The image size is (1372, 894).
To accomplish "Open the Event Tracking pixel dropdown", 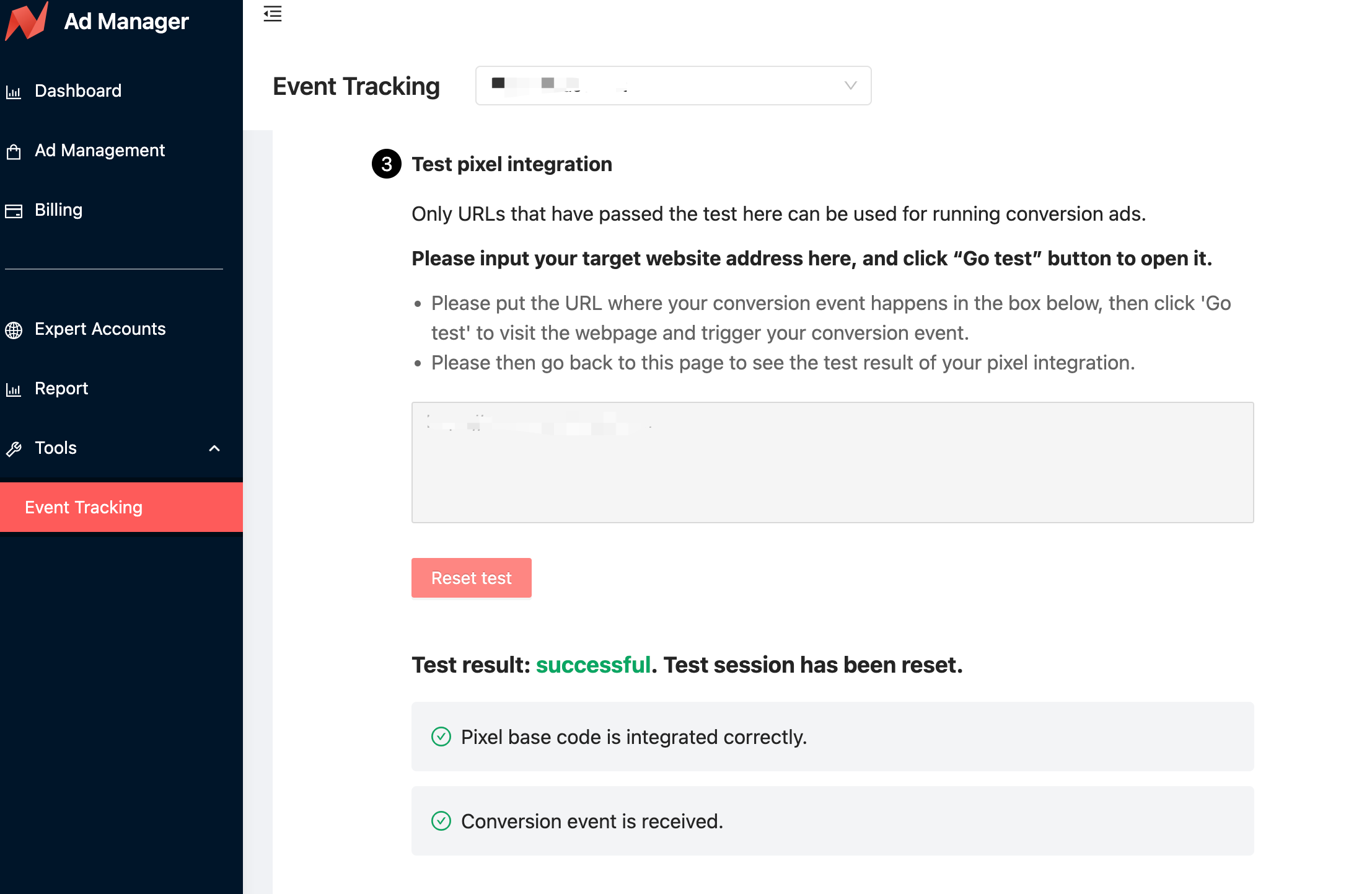I will click(x=672, y=86).
